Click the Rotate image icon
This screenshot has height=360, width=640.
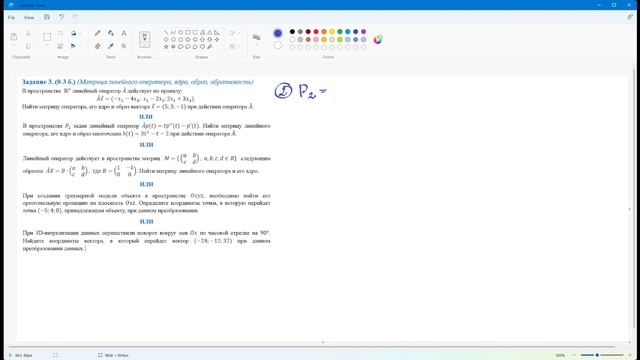pyautogui.click(x=73, y=33)
